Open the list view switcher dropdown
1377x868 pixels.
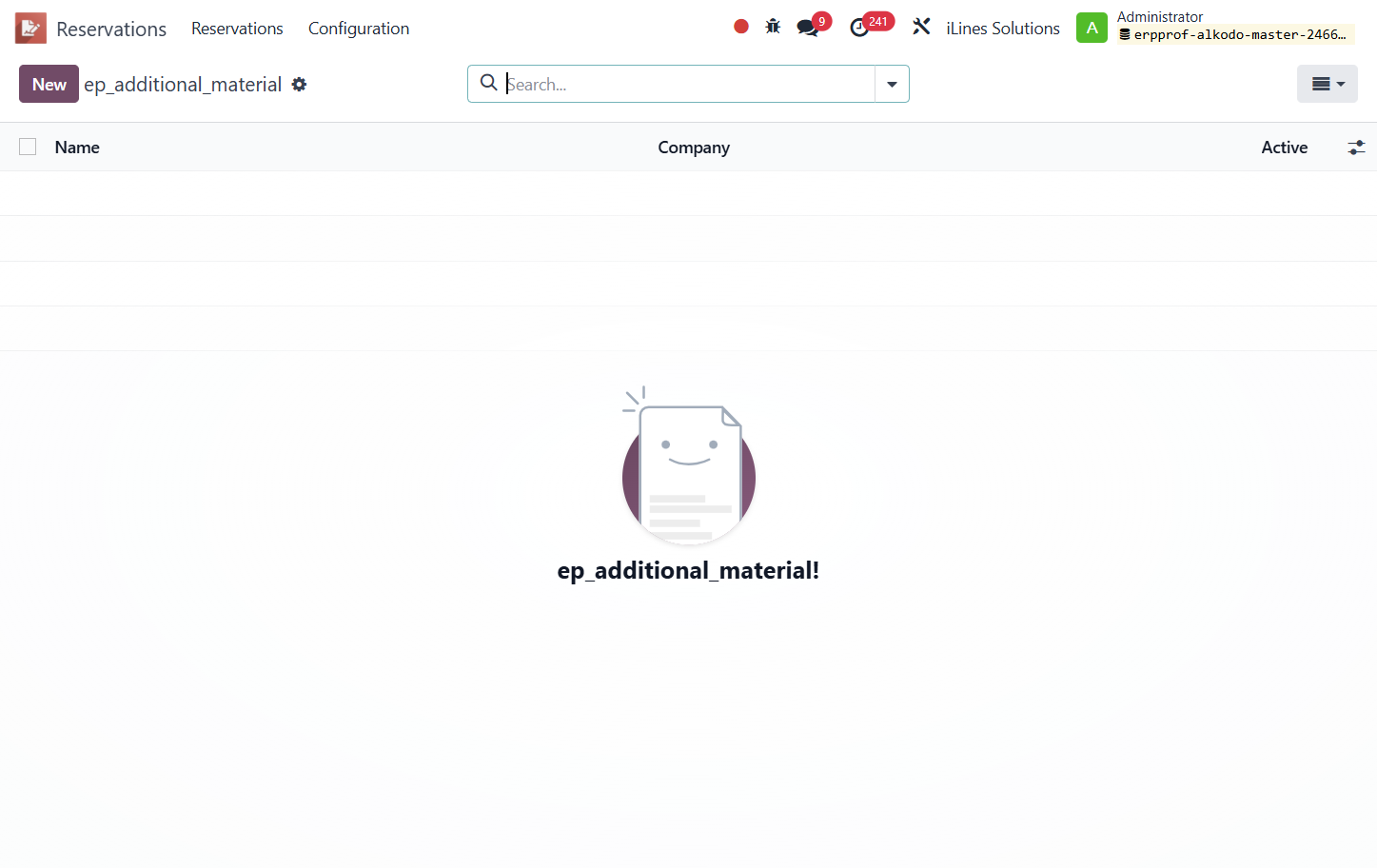[x=1327, y=84]
